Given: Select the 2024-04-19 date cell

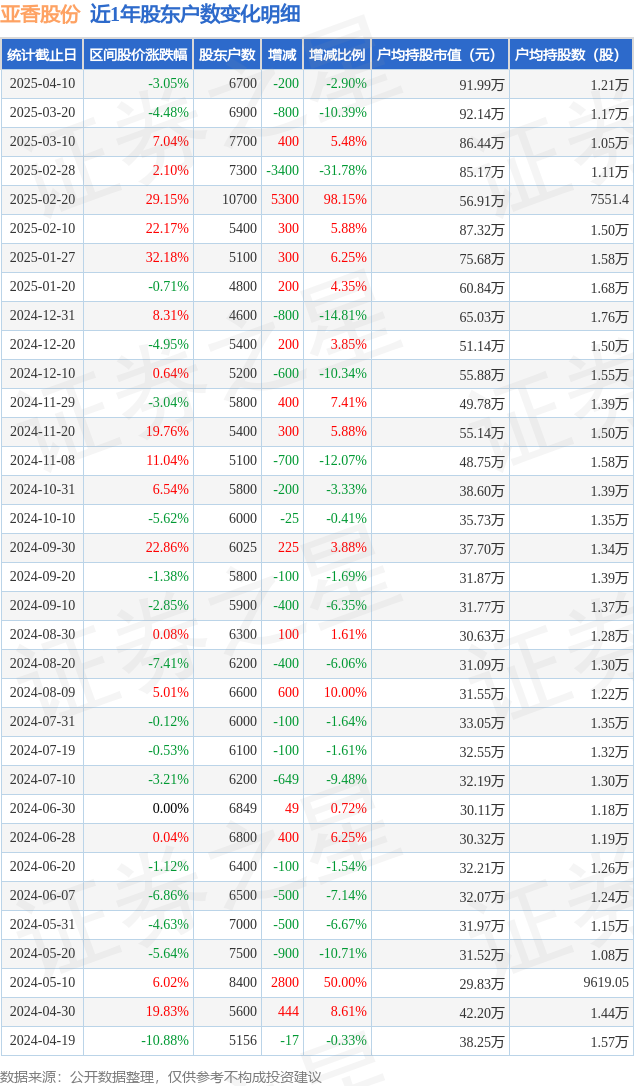Looking at the screenshot, I should coord(42,1040).
